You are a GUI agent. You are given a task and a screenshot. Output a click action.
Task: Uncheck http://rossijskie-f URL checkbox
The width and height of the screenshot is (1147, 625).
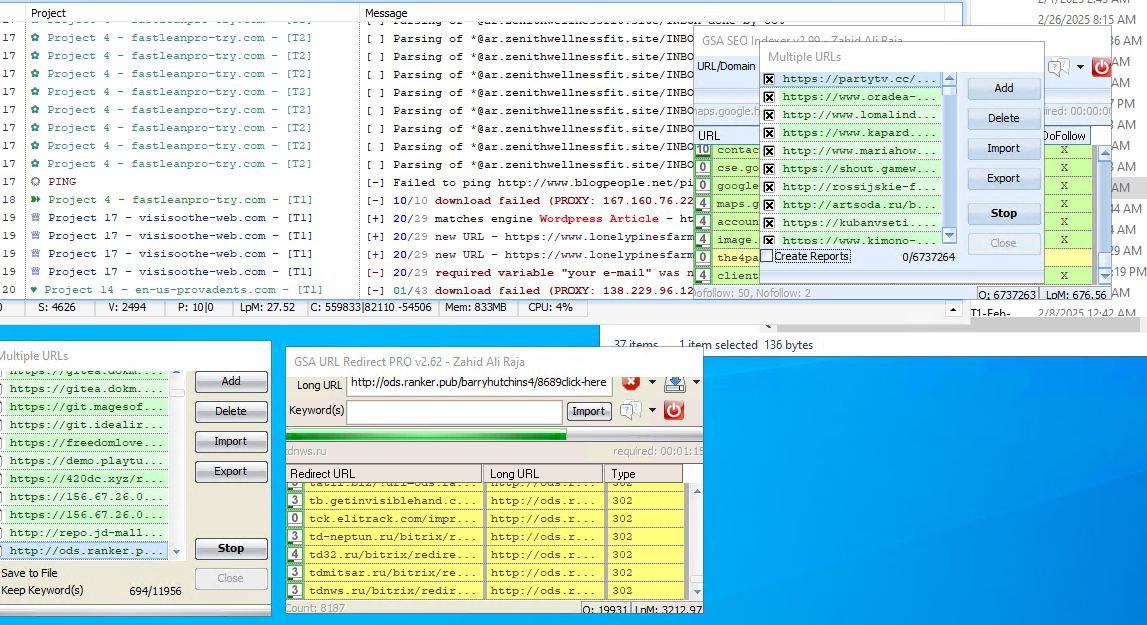click(769, 187)
